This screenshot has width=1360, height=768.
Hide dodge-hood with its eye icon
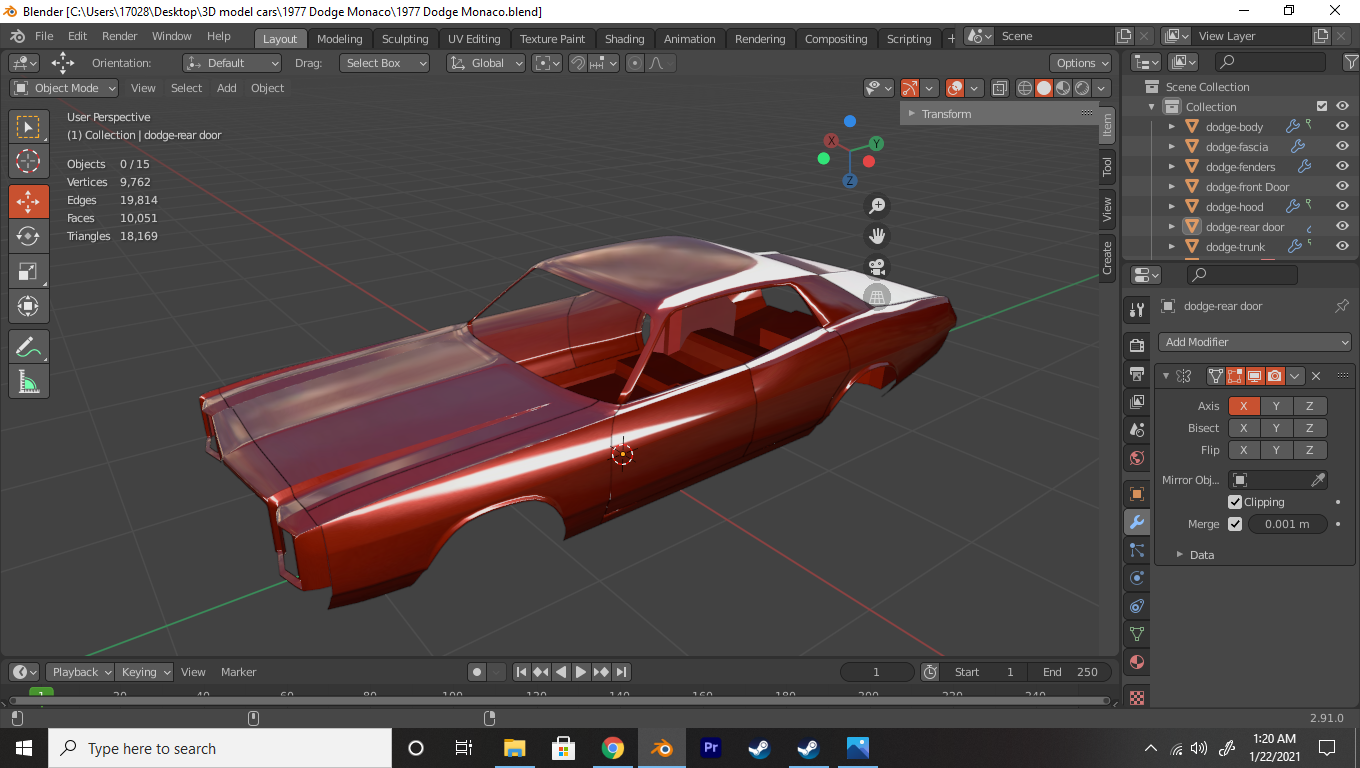[1343, 207]
